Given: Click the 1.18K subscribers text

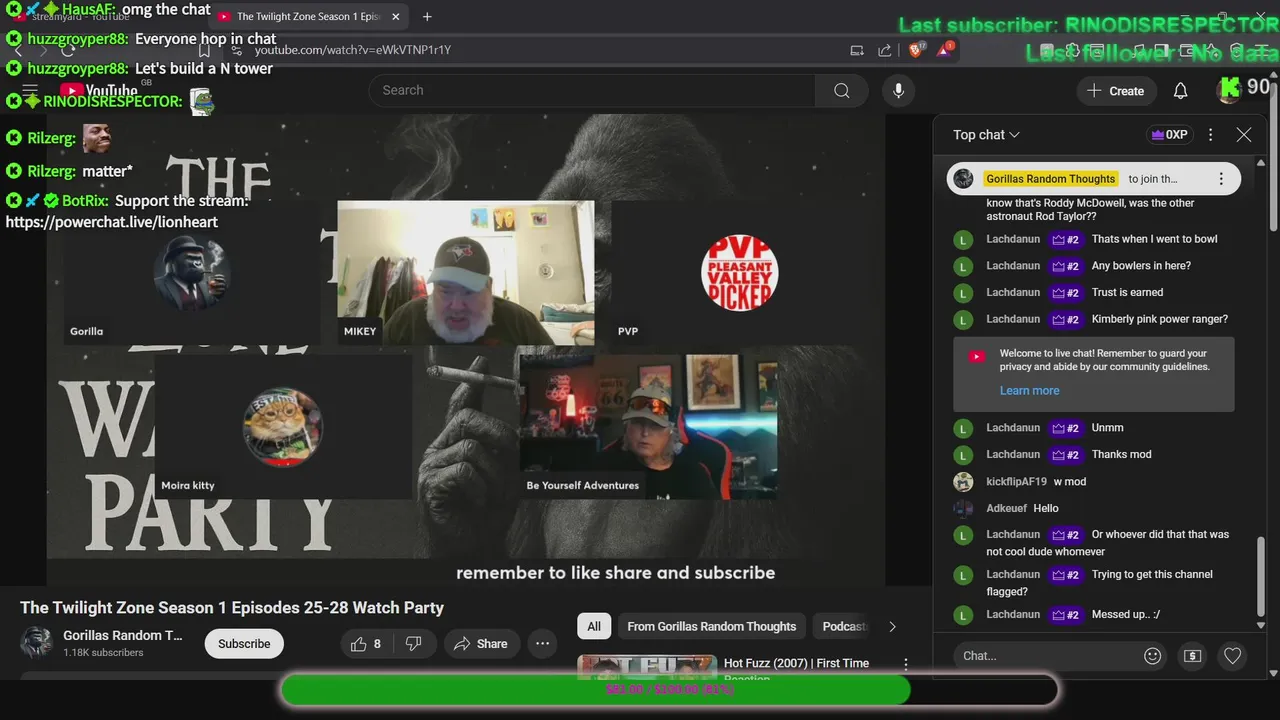Looking at the screenshot, I should [103, 653].
